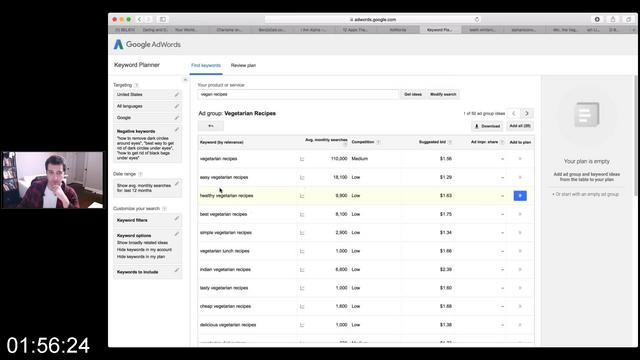
Task: Go to next ad group idea
Action: (x=527, y=113)
